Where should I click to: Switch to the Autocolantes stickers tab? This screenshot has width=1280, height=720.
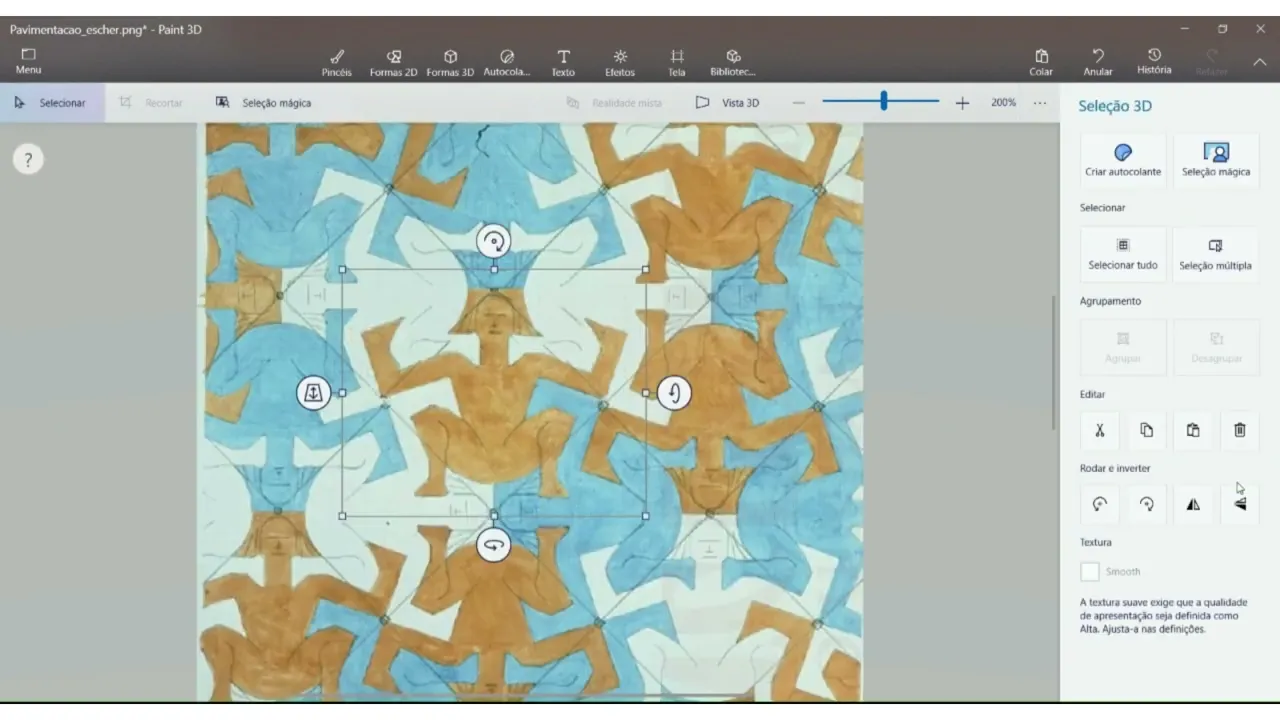pyautogui.click(x=507, y=63)
